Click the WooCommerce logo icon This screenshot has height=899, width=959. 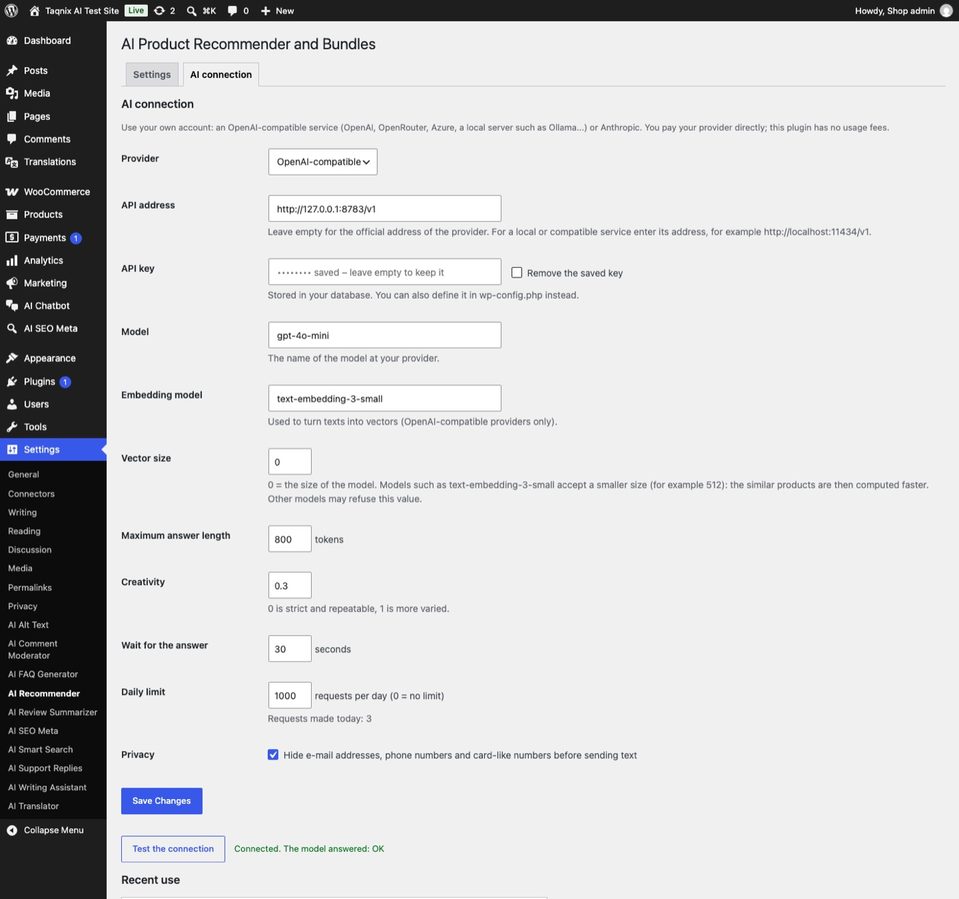click(12, 191)
